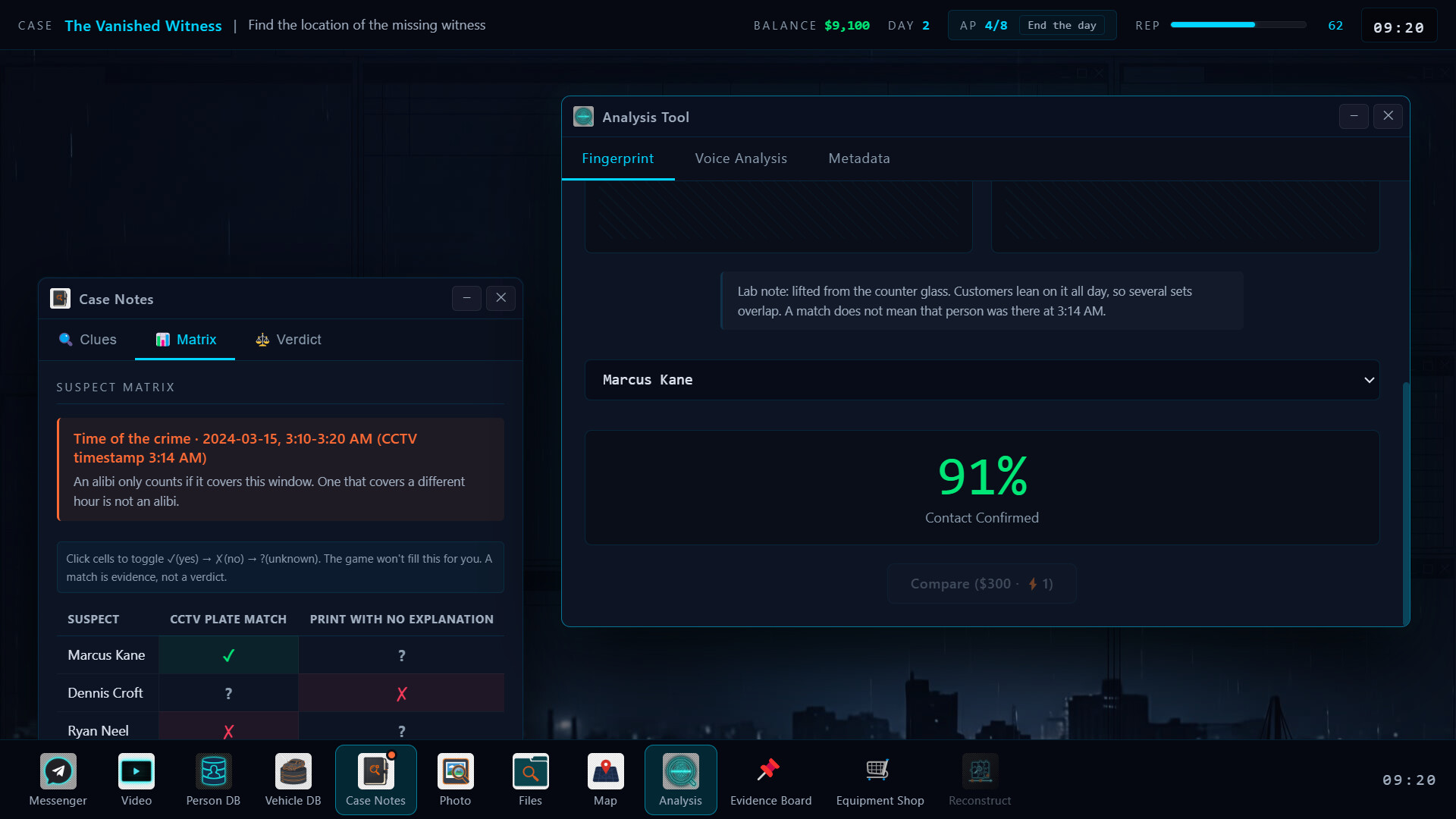1456x819 pixels.
Task: Click the Case Notes title bar icon
Action: pos(60,299)
